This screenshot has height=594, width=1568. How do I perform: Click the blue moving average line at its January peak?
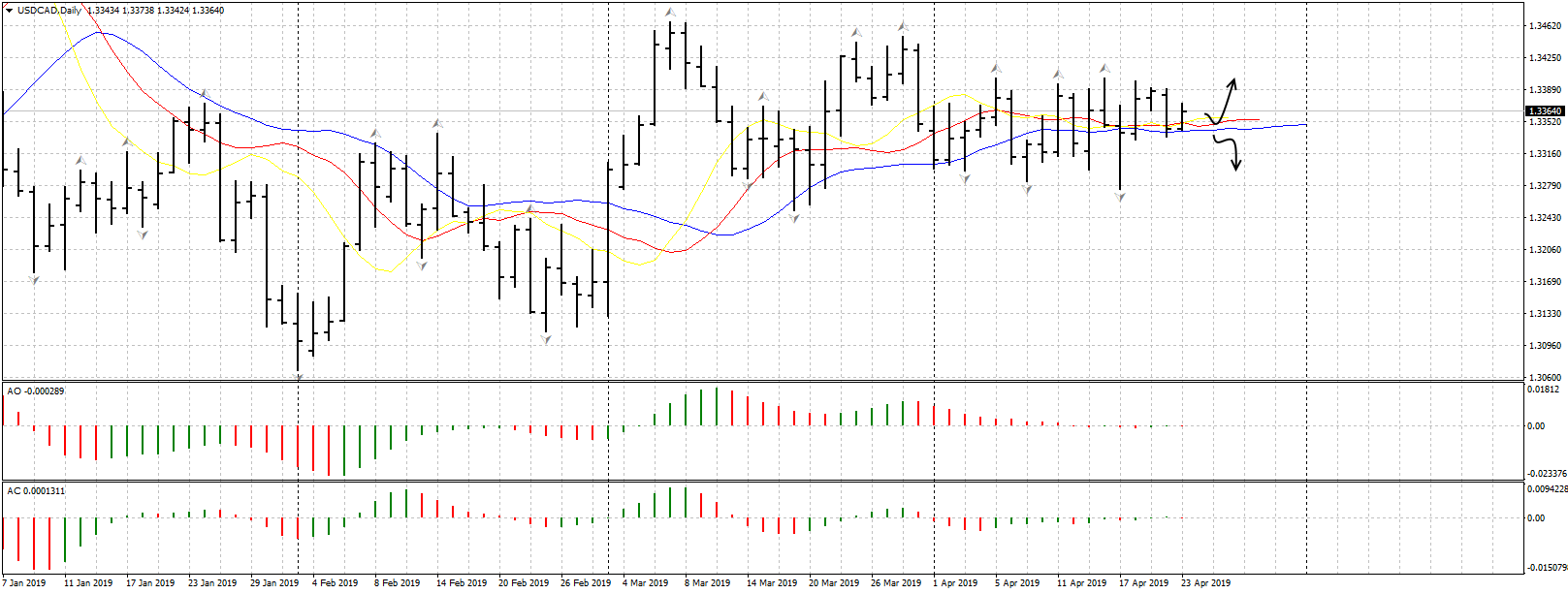[97, 33]
